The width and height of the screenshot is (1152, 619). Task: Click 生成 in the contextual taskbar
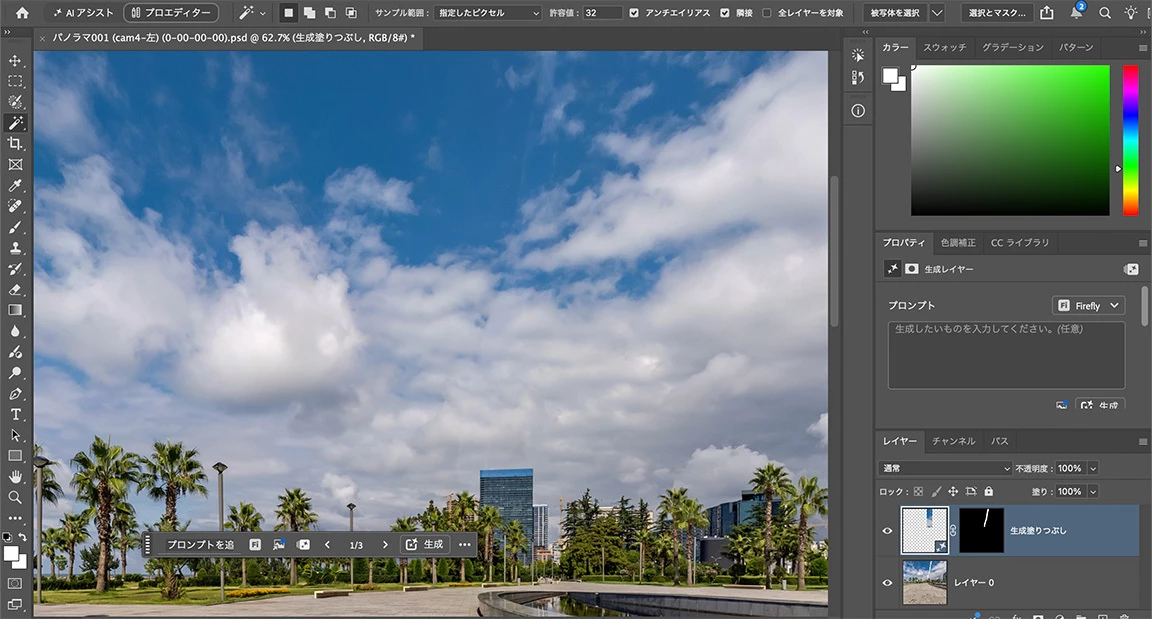tap(425, 545)
